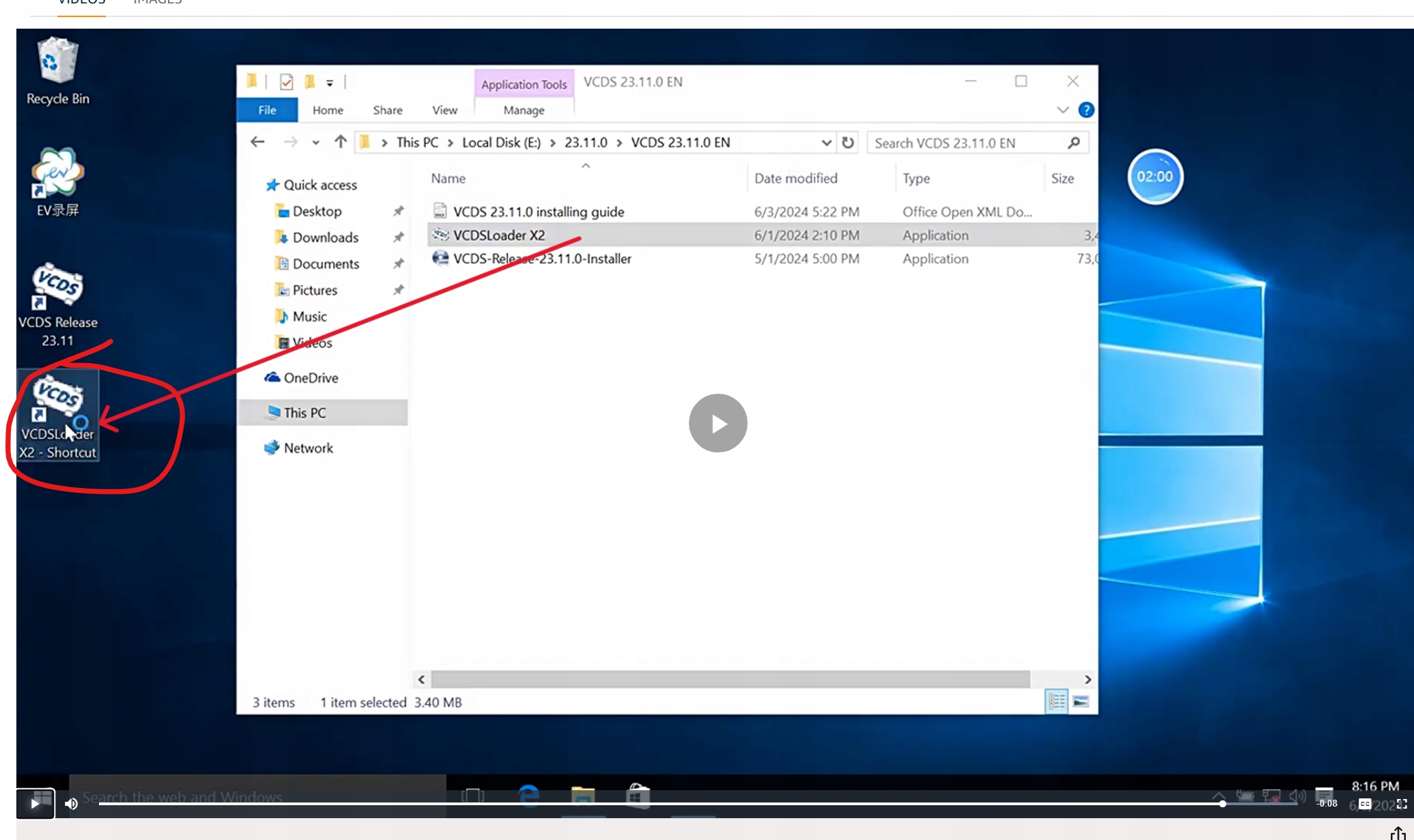Launch the EV录屏 desktop shortcut
Screen dimensions: 1414x840
click(x=57, y=182)
